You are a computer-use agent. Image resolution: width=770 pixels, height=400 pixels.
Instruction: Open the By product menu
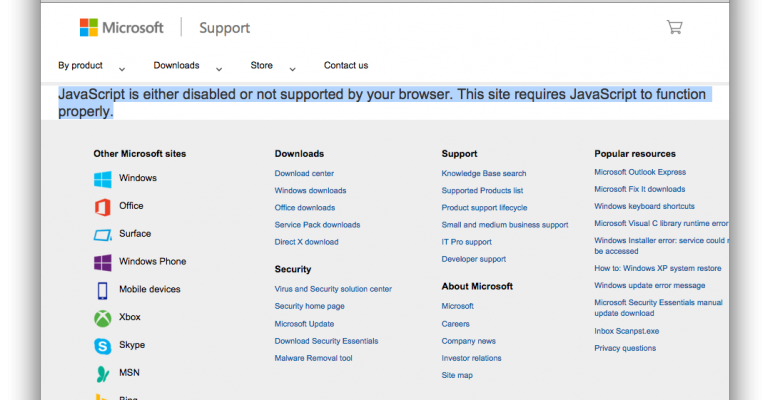click(x=81, y=65)
